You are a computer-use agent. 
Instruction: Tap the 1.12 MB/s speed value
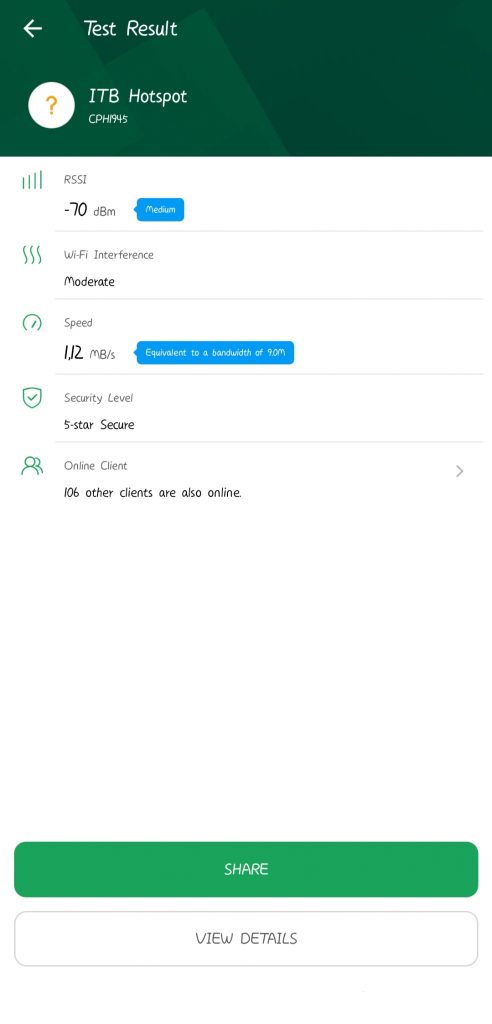click(90, 353)
